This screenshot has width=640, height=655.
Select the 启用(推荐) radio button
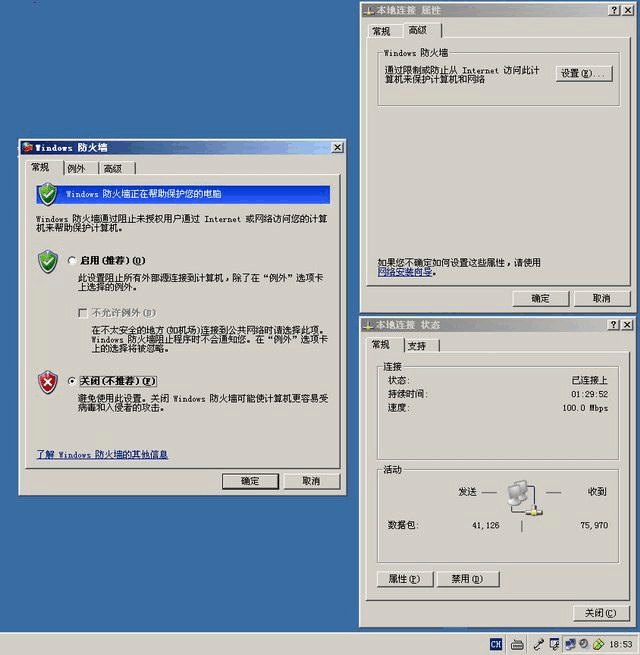click(x=72, y=261)
